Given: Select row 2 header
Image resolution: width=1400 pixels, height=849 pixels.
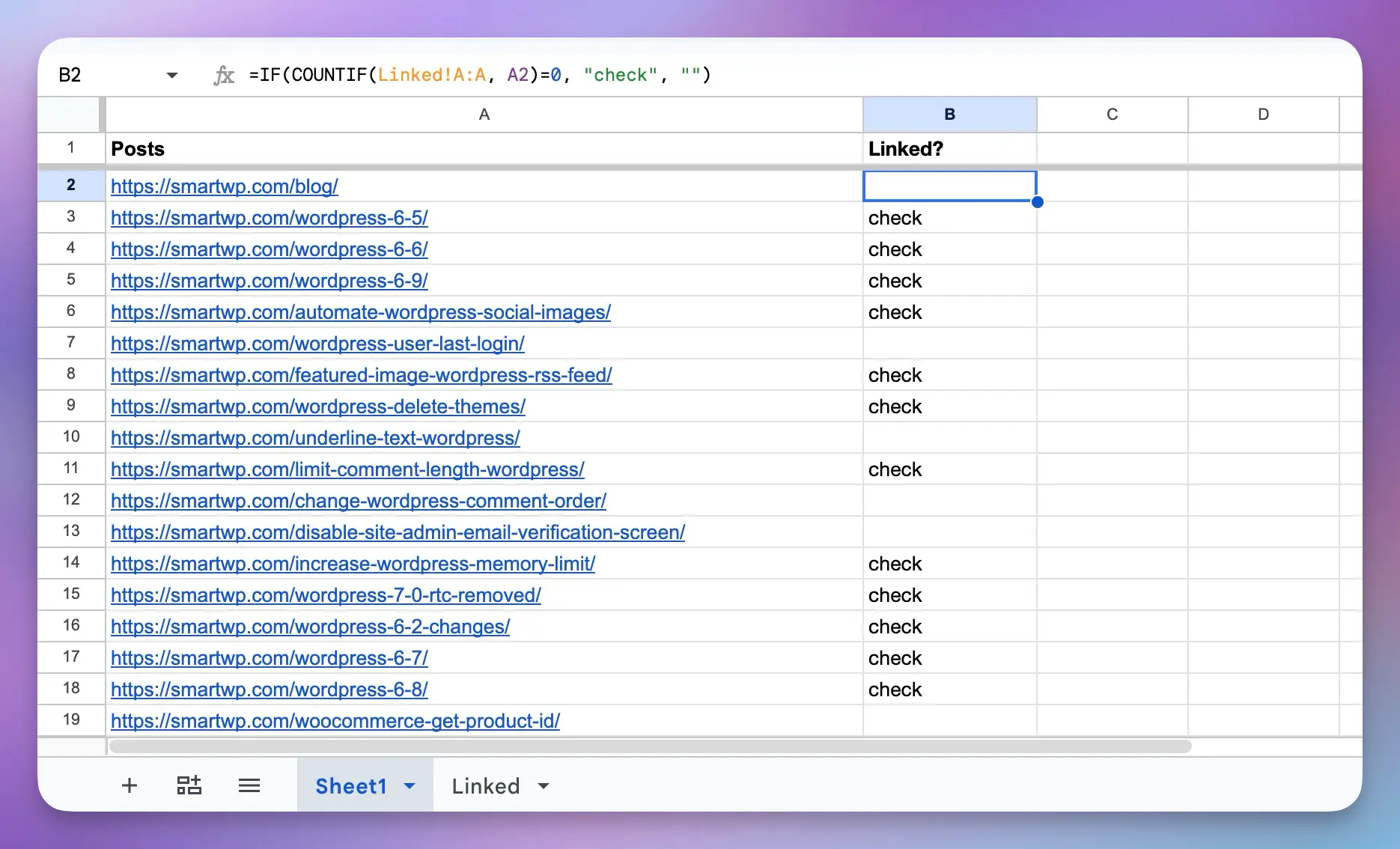Looking at the screenshot, I should [x=71, y=185].
